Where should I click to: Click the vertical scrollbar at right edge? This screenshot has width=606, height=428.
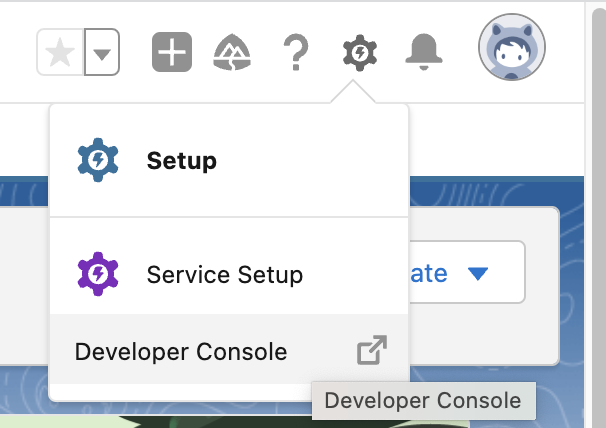tap(599, 217)
